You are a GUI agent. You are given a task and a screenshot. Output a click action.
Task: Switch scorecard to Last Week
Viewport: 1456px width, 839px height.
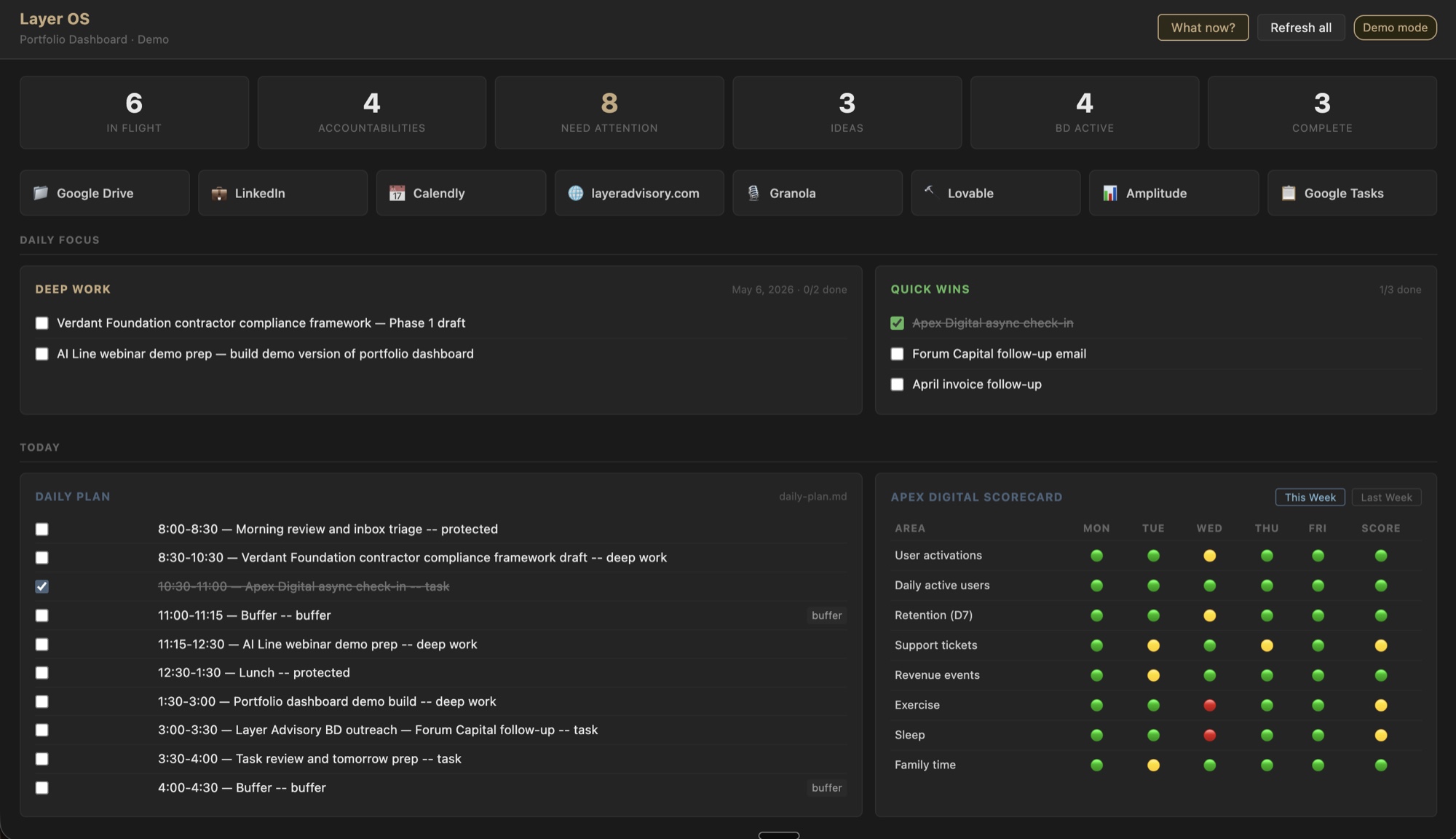click(1386, 497)
